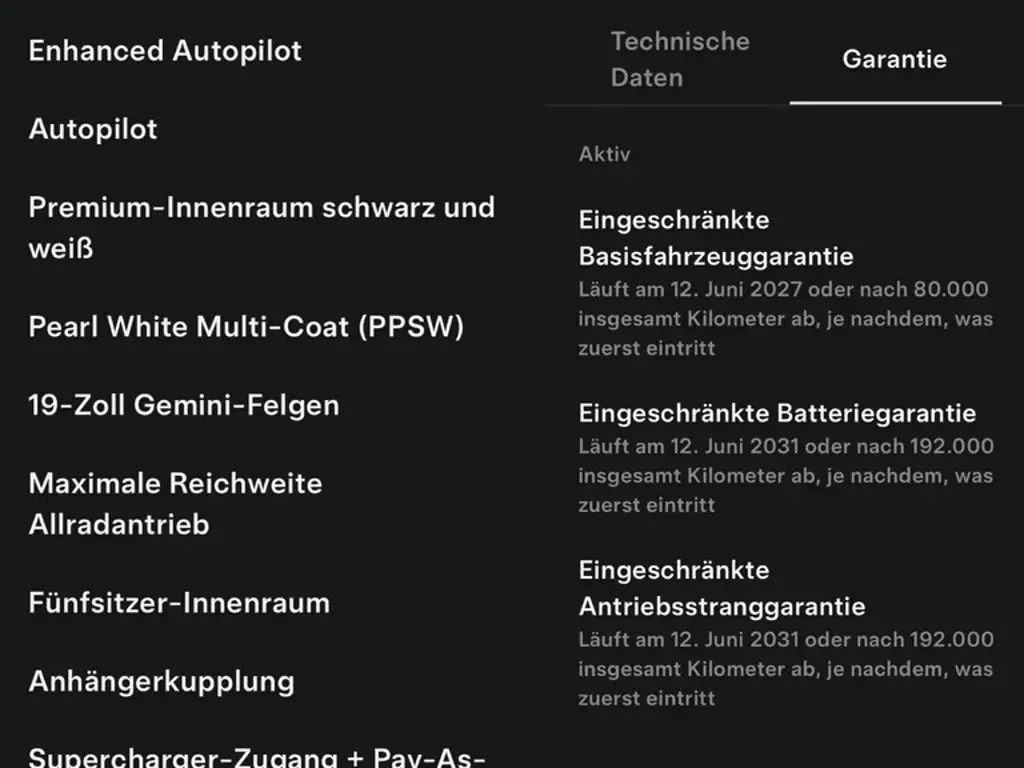
Task: Open Eingeschränkte Batteriegarantie warranty item
Action: coord(777,413)
